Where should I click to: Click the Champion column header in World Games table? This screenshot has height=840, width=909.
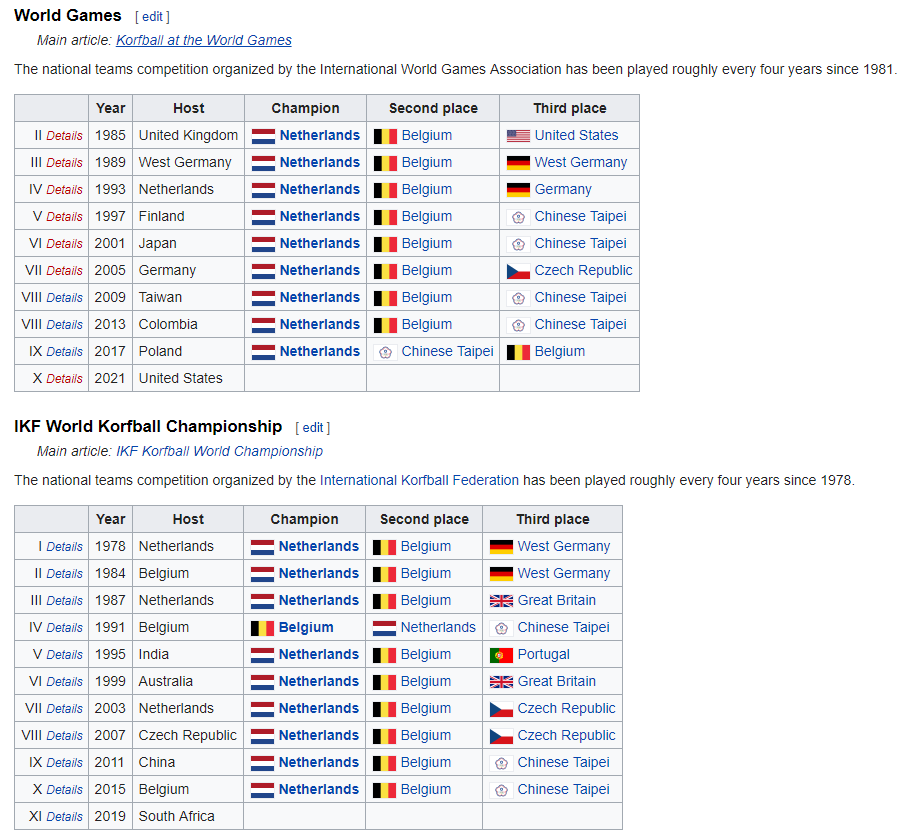pos(306,108)
